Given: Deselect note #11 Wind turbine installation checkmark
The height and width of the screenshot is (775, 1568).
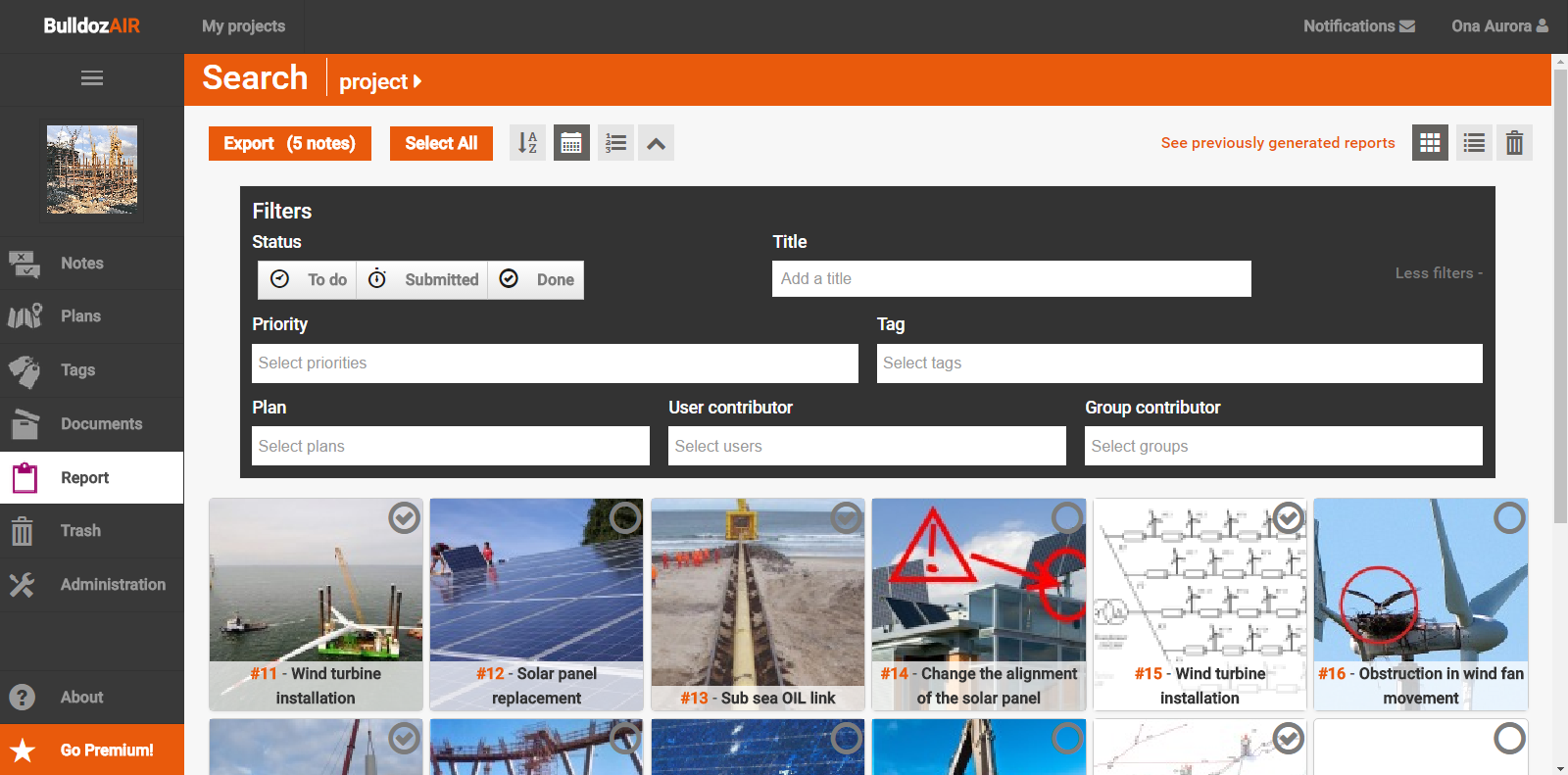Looking at the screenshot, I should [x=404, y=517].
